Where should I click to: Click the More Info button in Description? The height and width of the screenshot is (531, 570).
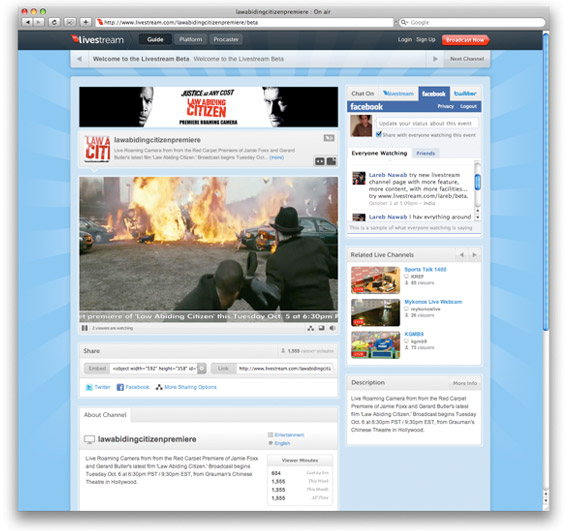(465, 383)
